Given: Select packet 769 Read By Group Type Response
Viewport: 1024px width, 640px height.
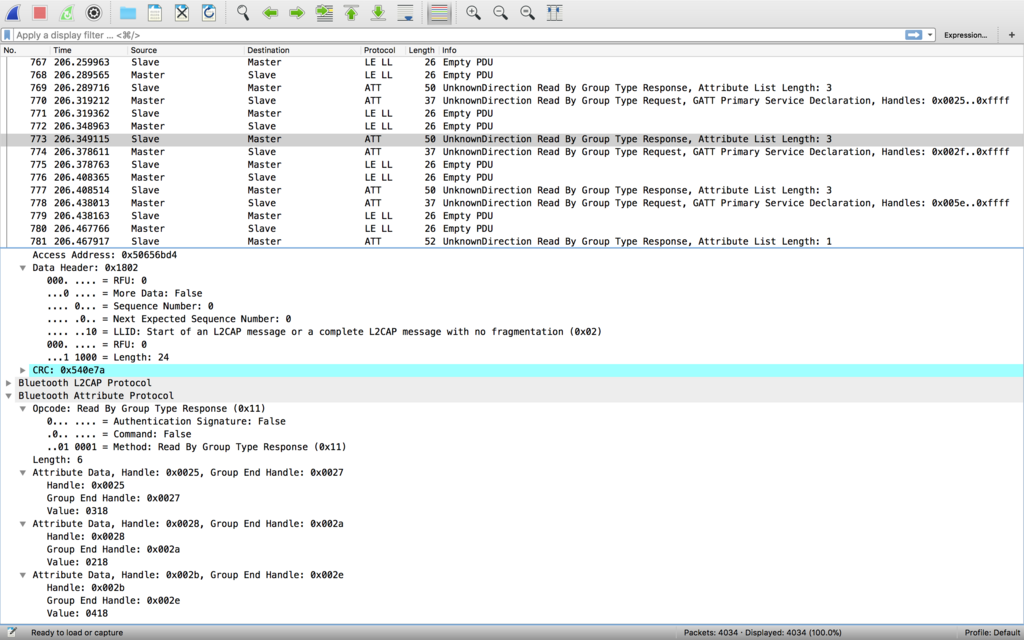Looking at the screenshot, I should (x=512, y=88).
